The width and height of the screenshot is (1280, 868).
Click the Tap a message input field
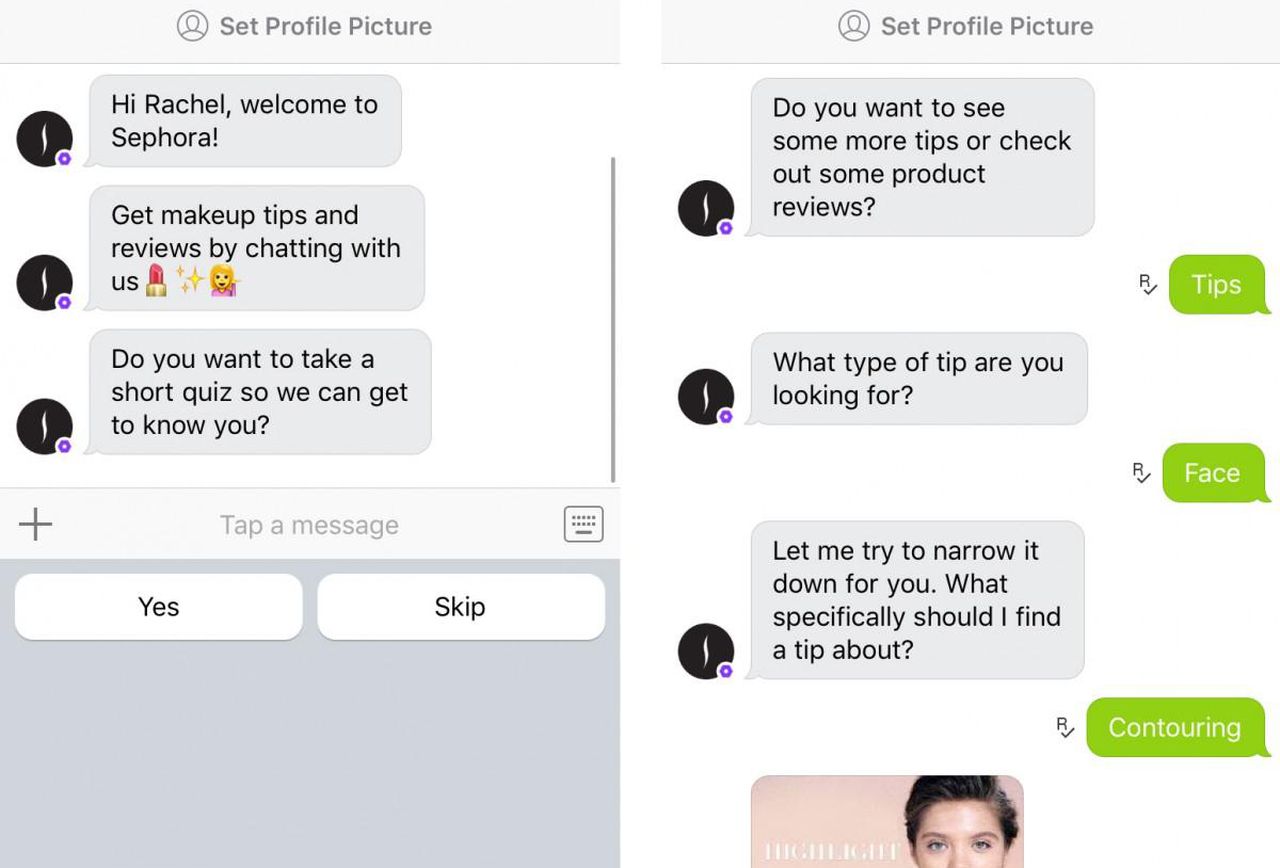click(x=309, y=524)
